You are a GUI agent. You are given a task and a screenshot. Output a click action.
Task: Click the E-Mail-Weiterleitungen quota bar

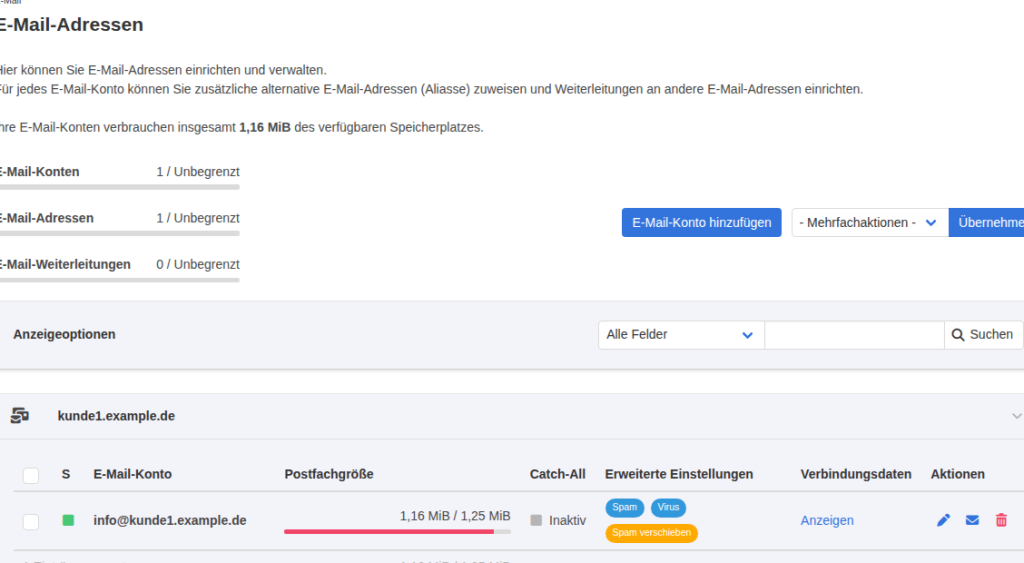[x=120, y=280]
